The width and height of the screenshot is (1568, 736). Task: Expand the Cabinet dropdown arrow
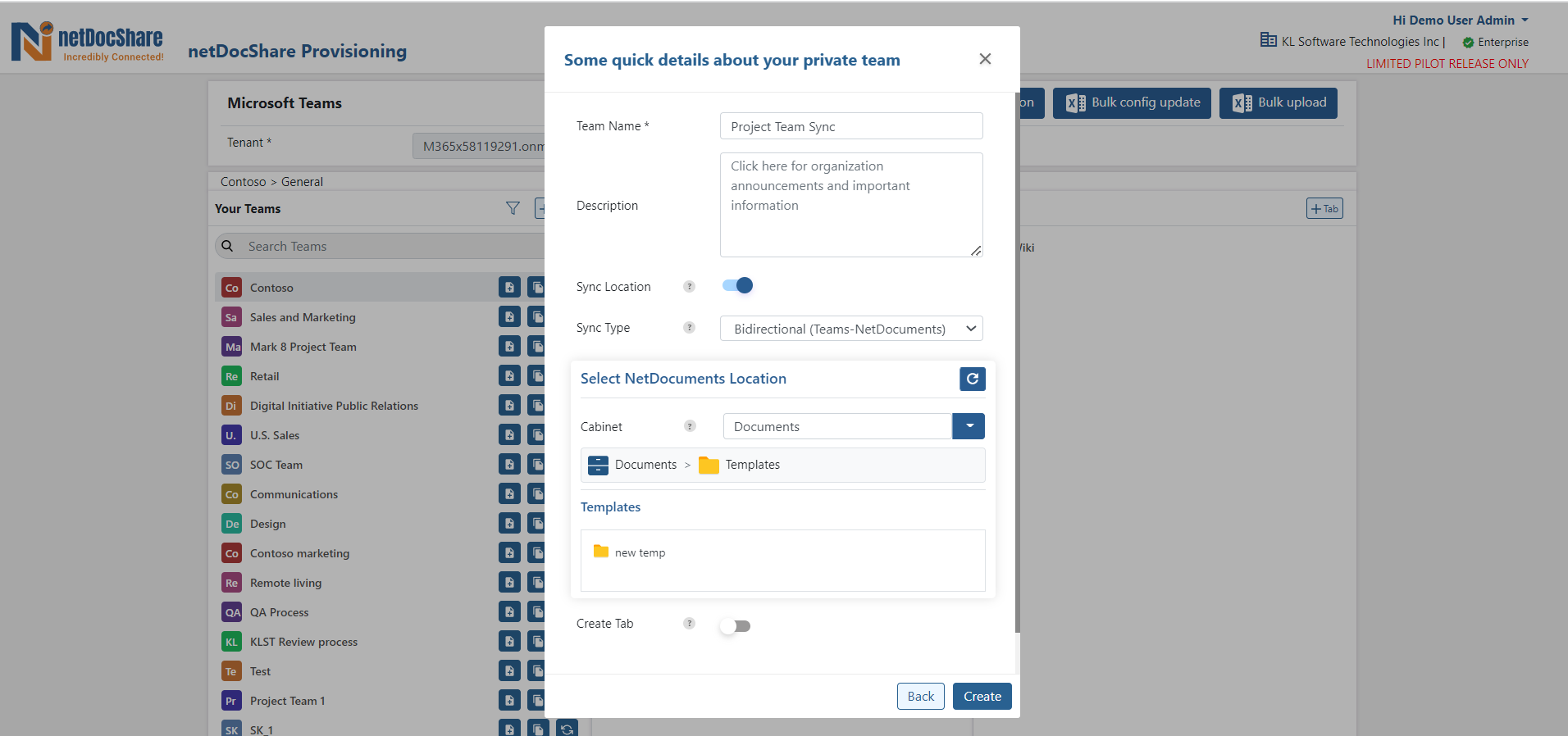click(x=969, y=426)
